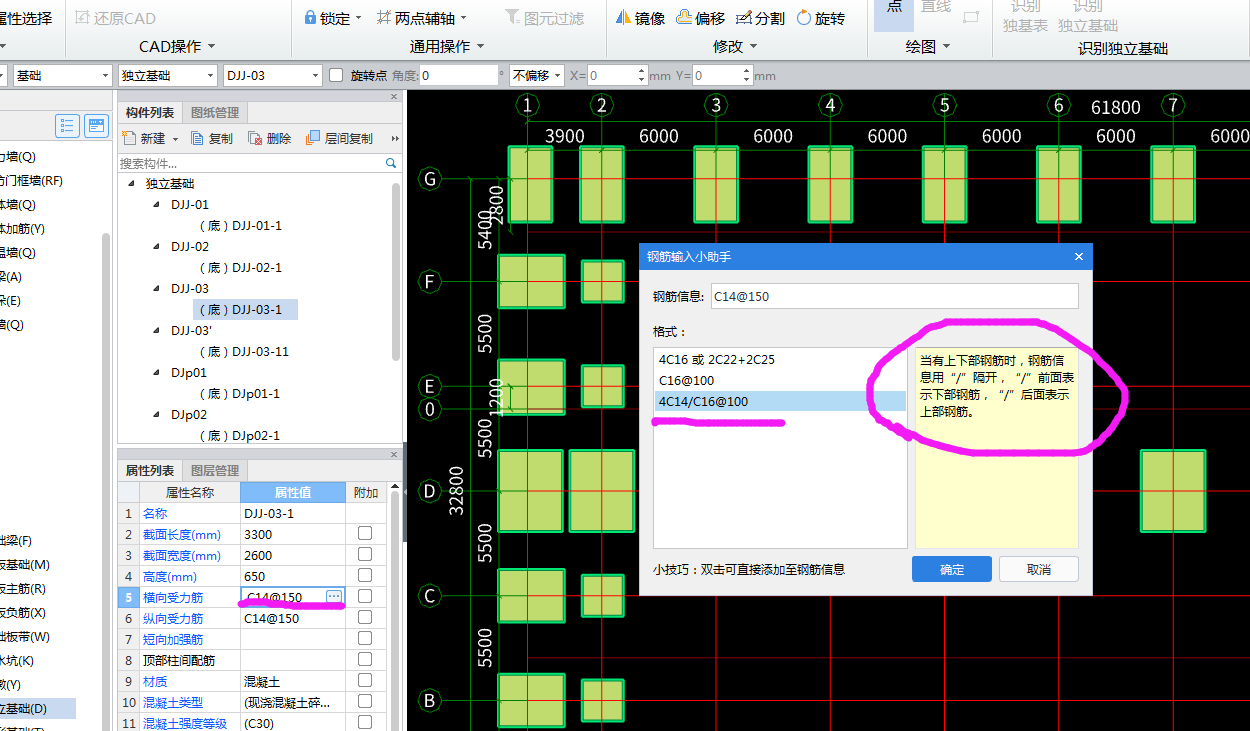
Task: Close the 属性列表 panel
Action: [x=394, y=454]
